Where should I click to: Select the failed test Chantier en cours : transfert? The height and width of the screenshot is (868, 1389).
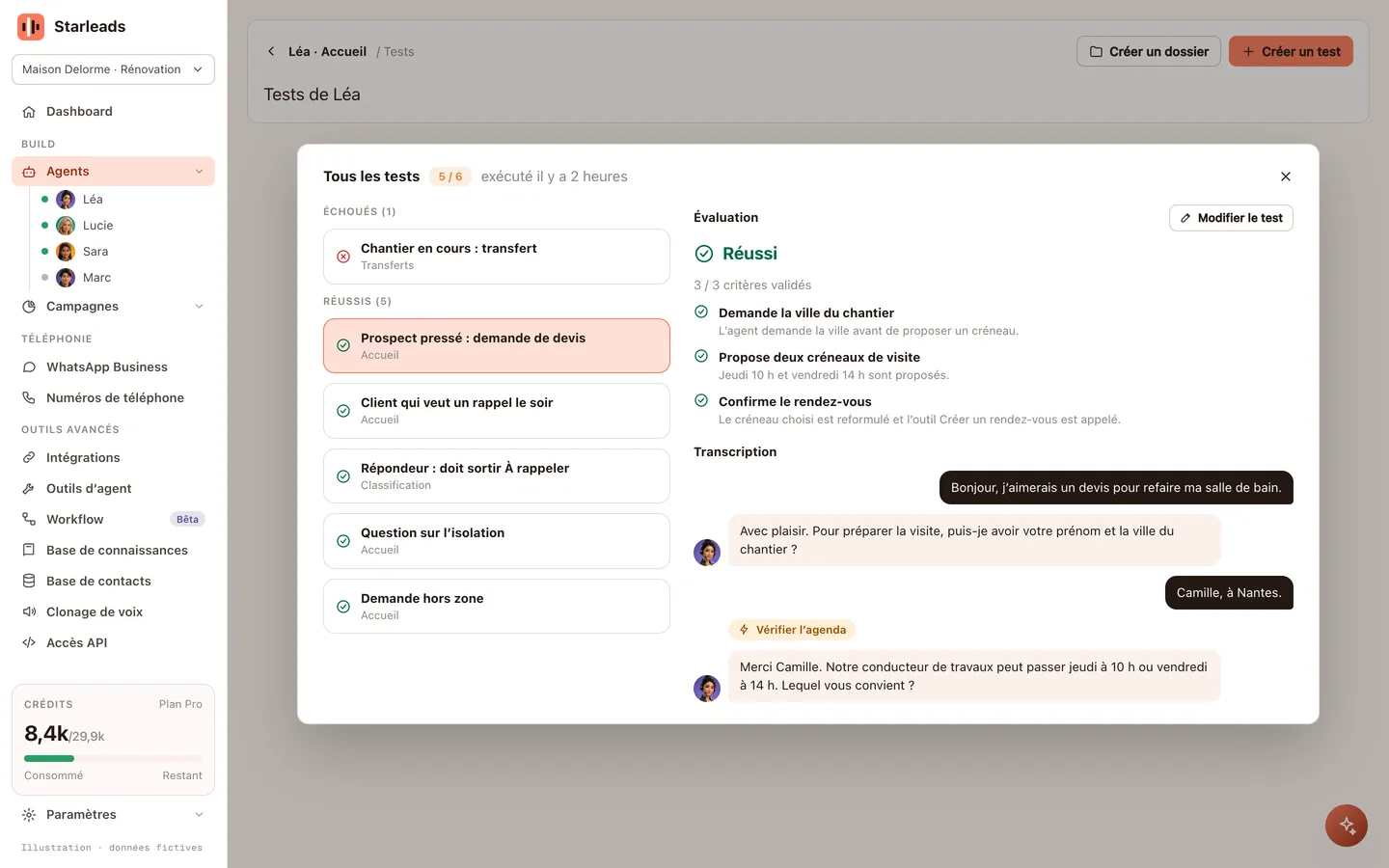497,257
